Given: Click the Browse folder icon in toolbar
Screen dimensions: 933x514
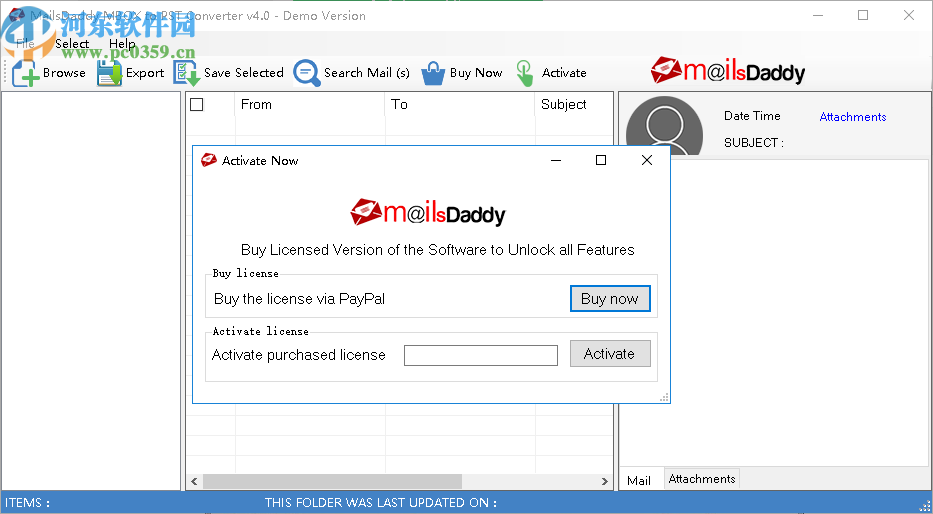Looking at the screenshot, I should point(26,73).
